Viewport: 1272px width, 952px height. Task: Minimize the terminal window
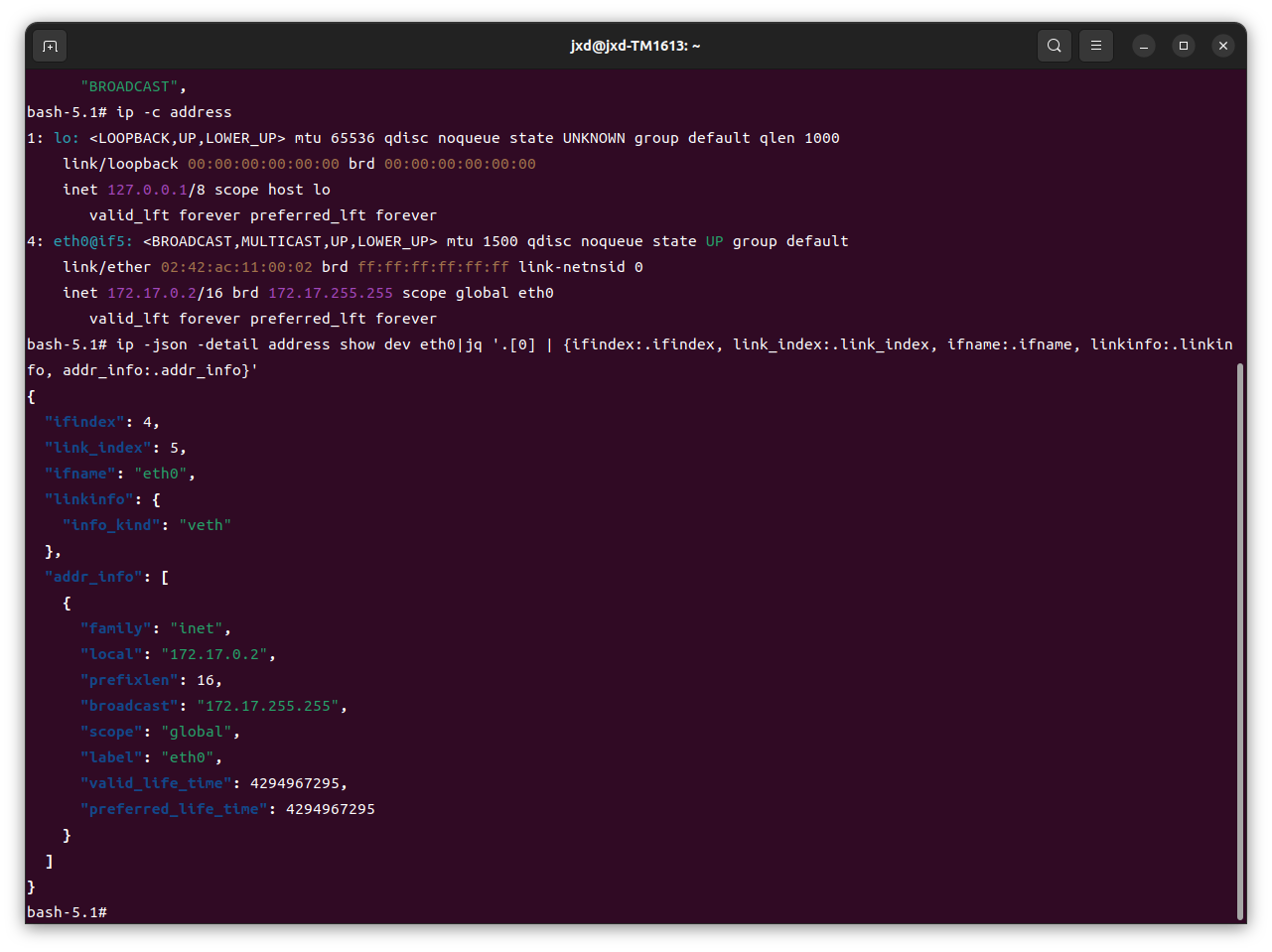1144,46
